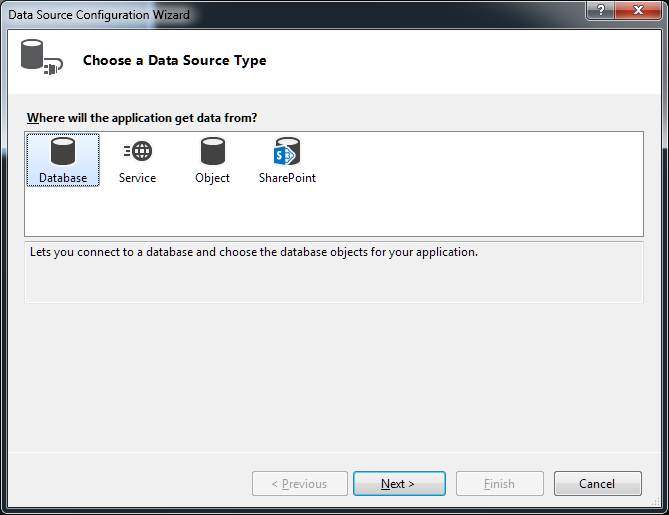Click the 'Choose a Data Source Type' heading
This screenshot has width=669, height=515.
point(175,61)
